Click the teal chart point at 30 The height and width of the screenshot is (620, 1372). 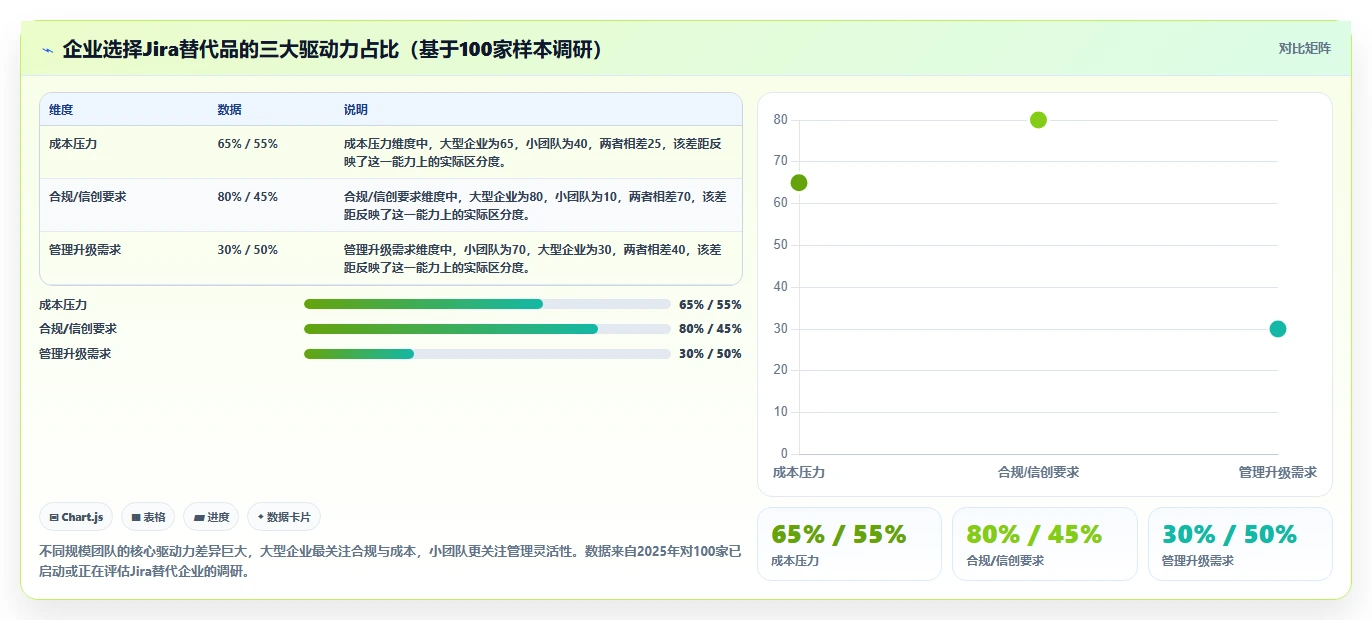click(x=1278, y=329)
